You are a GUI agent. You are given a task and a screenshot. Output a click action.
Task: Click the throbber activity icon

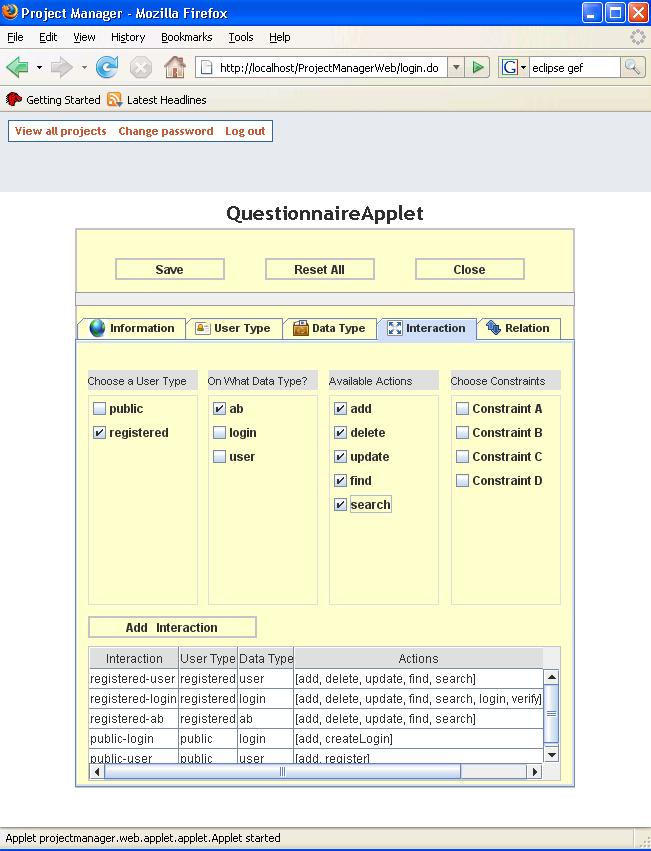click(637, 37)
